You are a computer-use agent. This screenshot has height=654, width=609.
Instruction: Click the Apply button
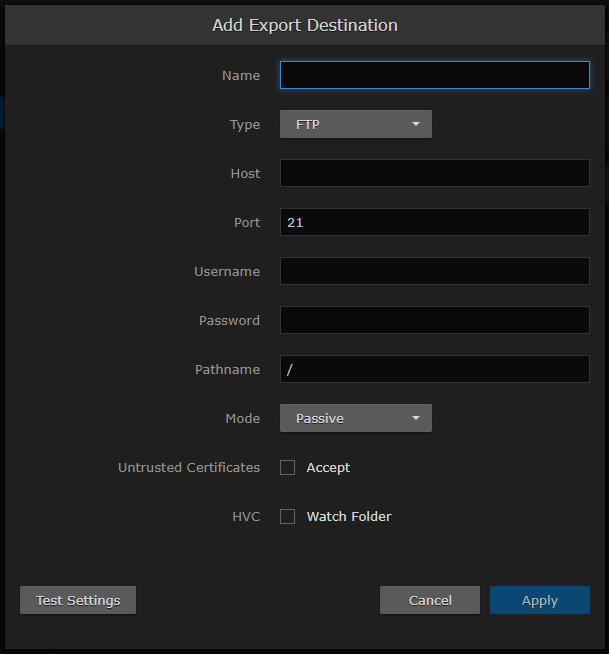point(539,600)
